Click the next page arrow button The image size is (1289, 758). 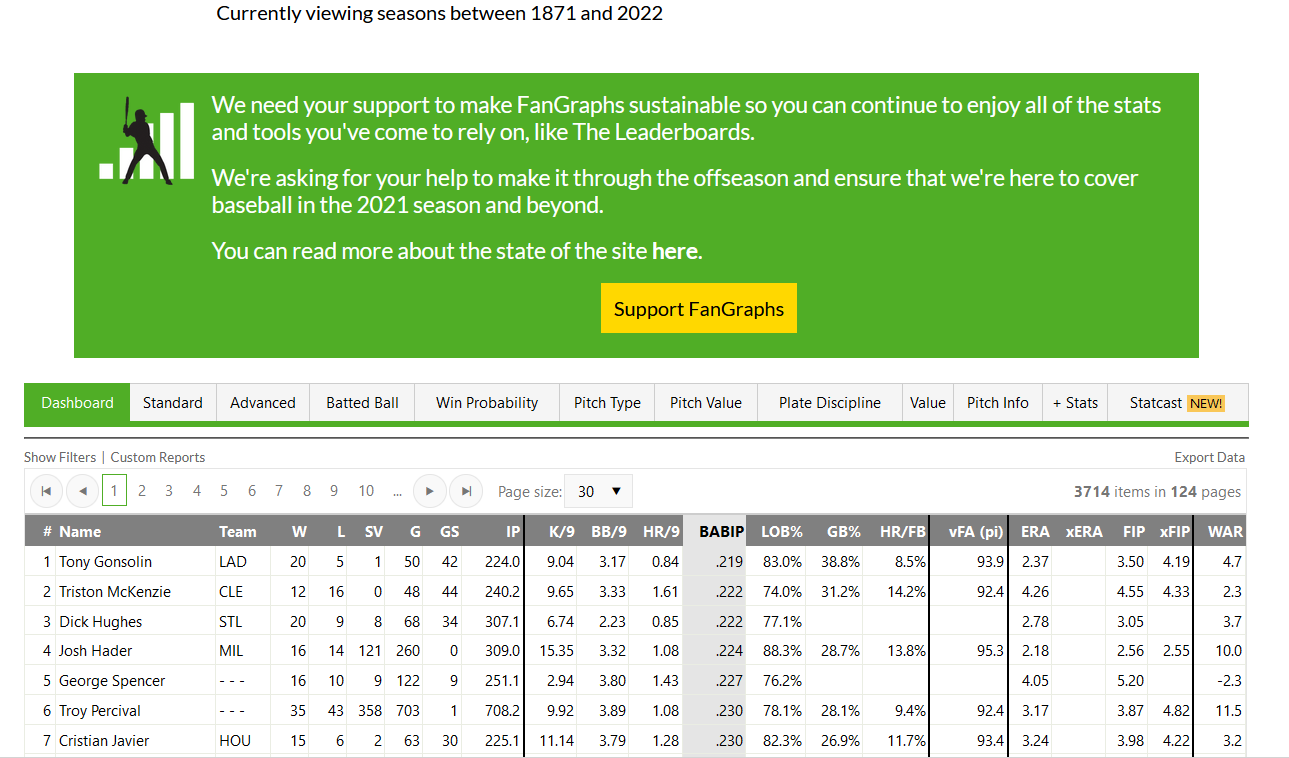[x=429, y=491]
